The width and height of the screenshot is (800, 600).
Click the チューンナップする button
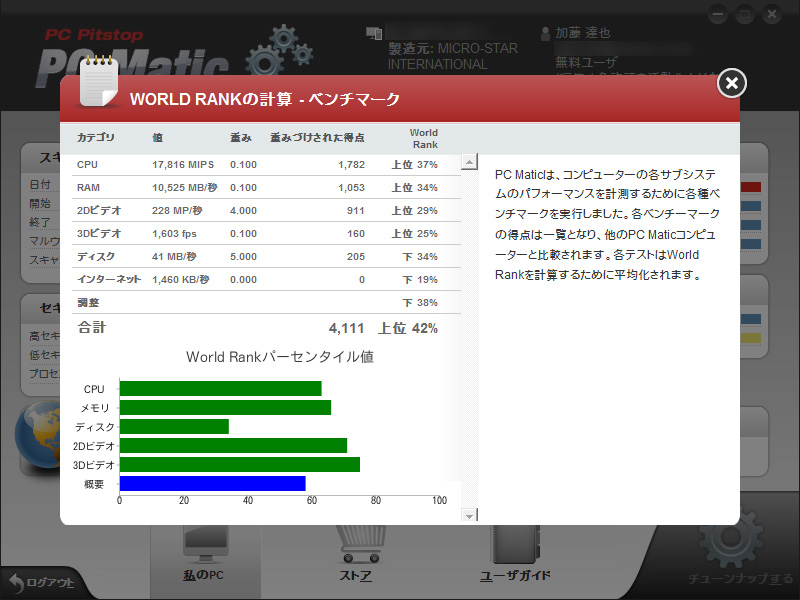click(740, 579)
